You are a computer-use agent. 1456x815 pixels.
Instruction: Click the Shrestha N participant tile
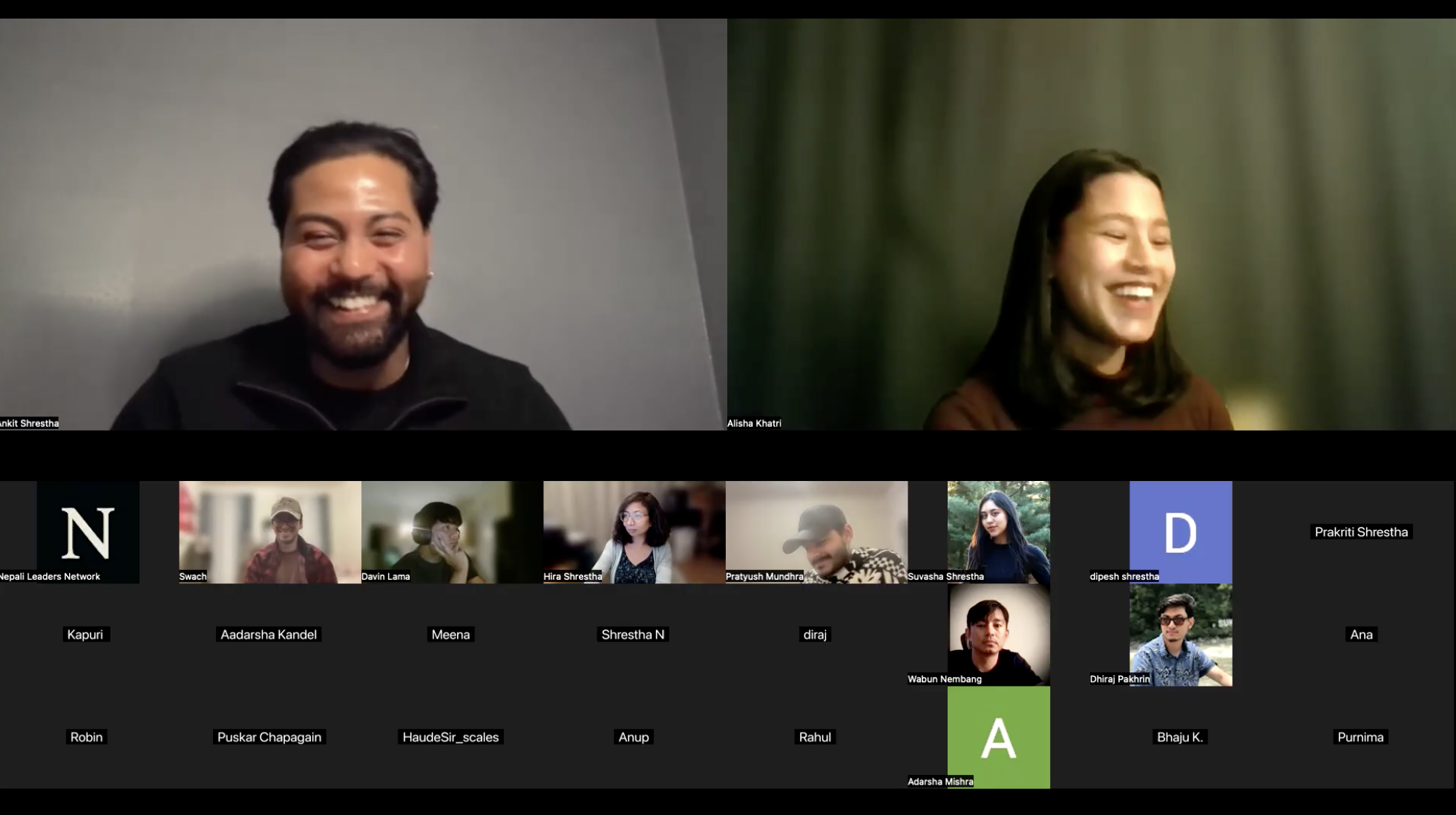pyautogui.click(x=633, y=634)
